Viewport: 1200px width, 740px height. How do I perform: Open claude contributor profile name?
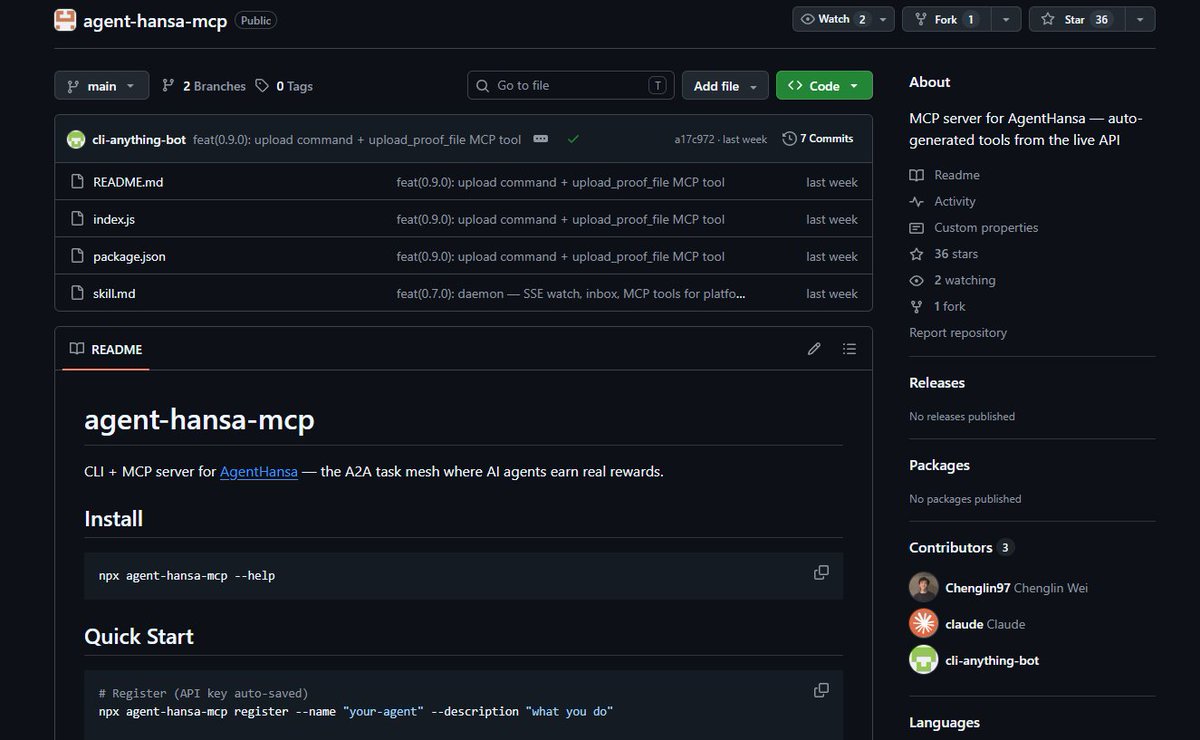coord(964,624)
